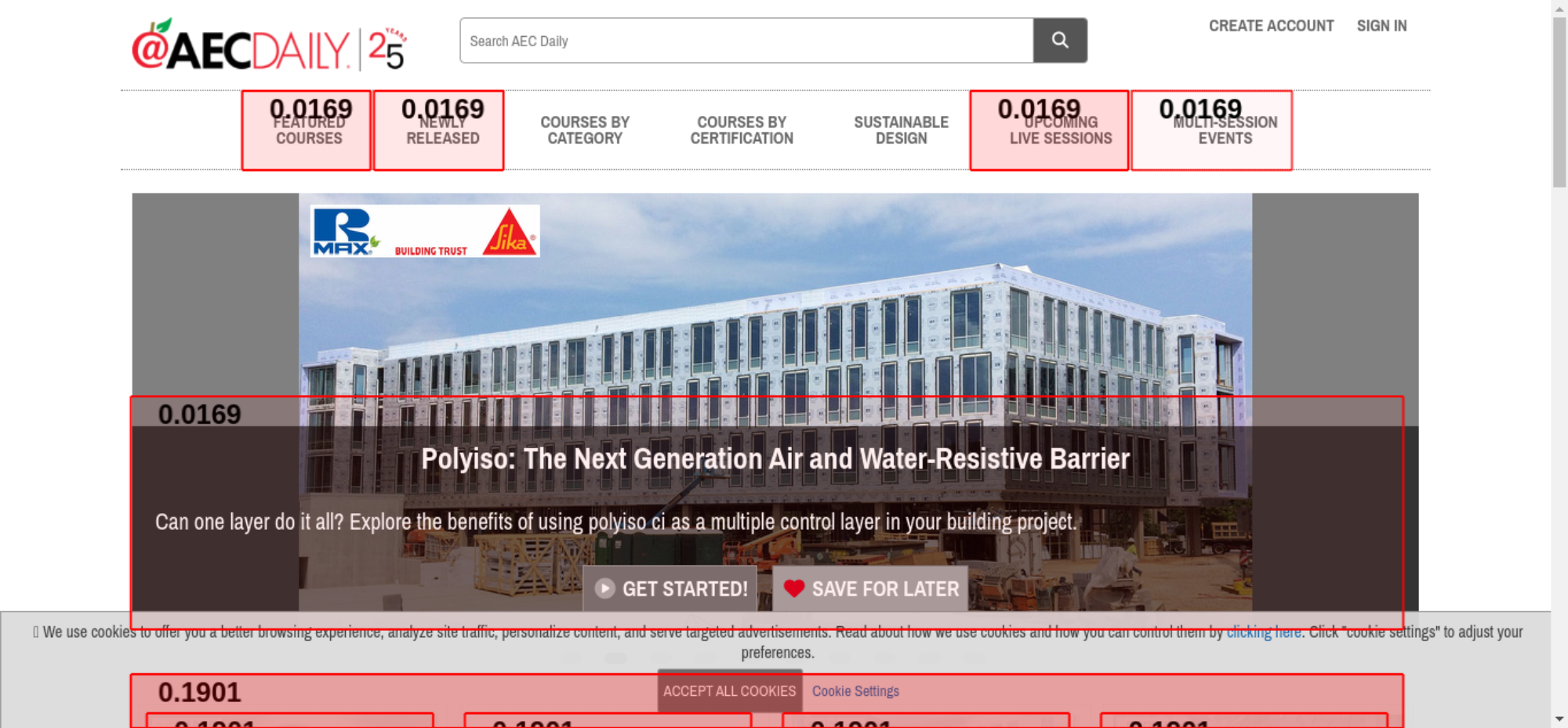Viewport: 1568px width, 728px height.
Task: Expand Courses by Category
Action: click(x=585, y=130)
